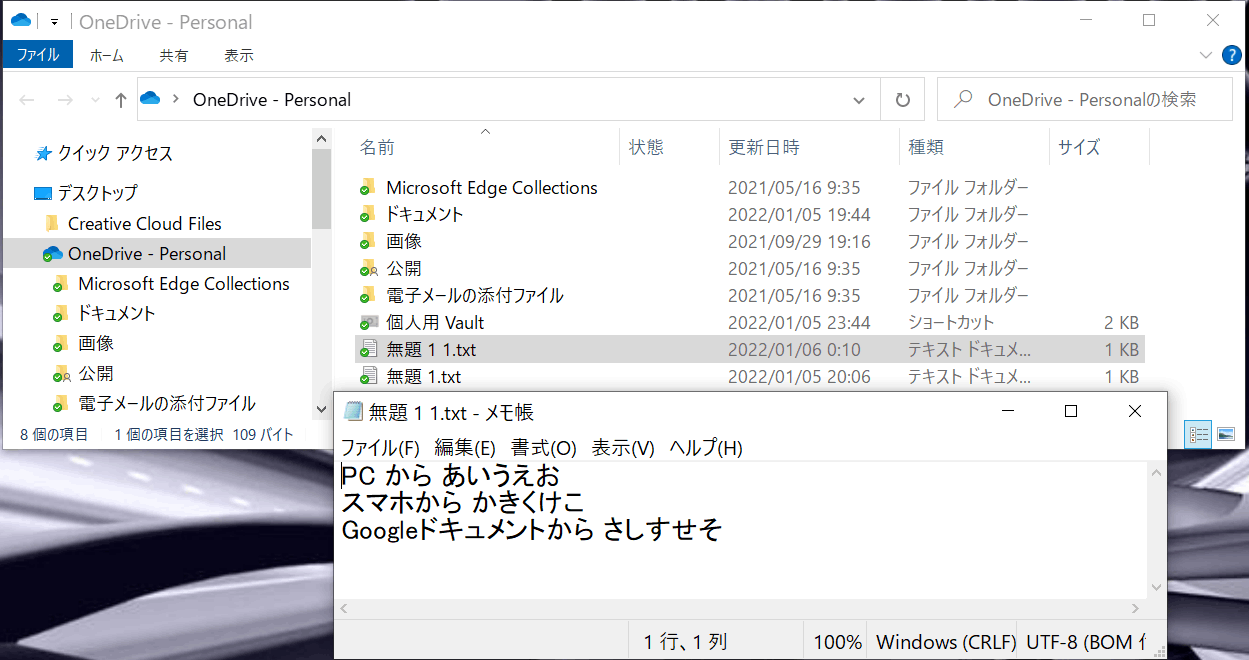Viewport: 1249px width, 660px height.
Task: Sort by 状態 column header
Action: click(x=646, y=148)
